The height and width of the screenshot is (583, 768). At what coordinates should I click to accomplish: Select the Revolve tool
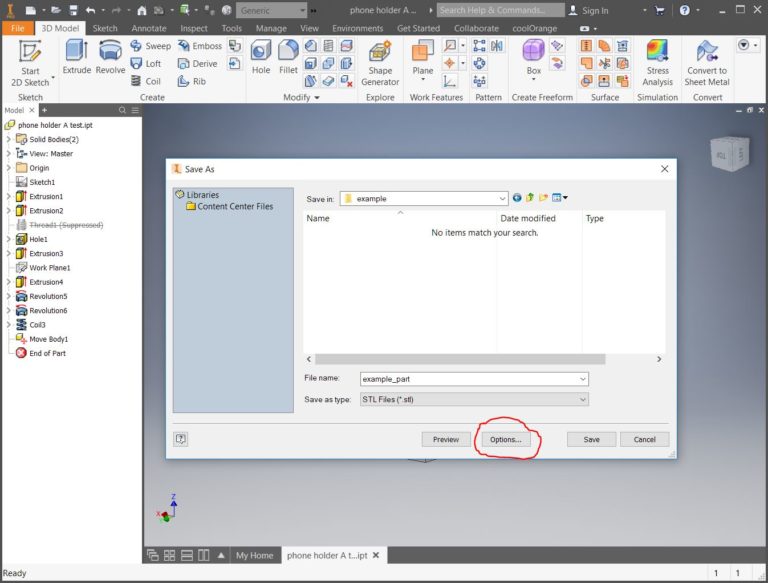(110, 53)
